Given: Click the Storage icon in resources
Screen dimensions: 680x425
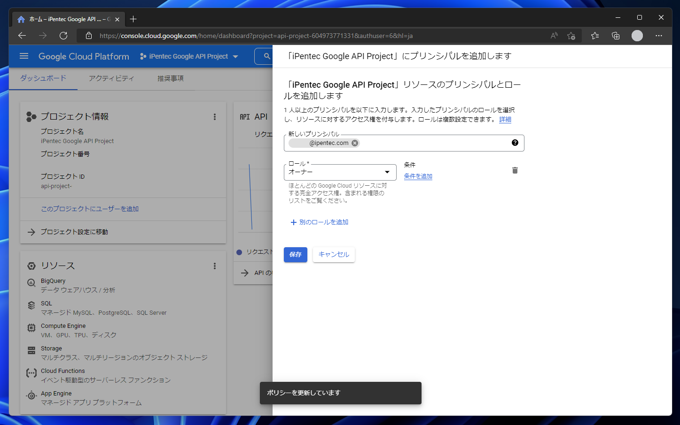Looking at the screenshot, I should point(31,350).
